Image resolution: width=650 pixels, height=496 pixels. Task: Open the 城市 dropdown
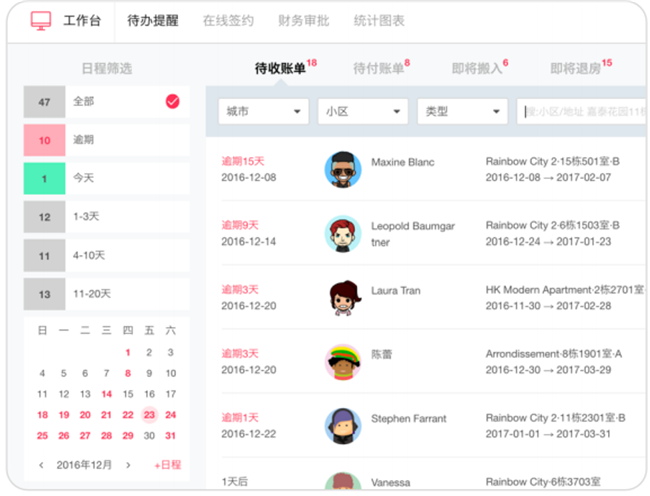pos(263,111)
